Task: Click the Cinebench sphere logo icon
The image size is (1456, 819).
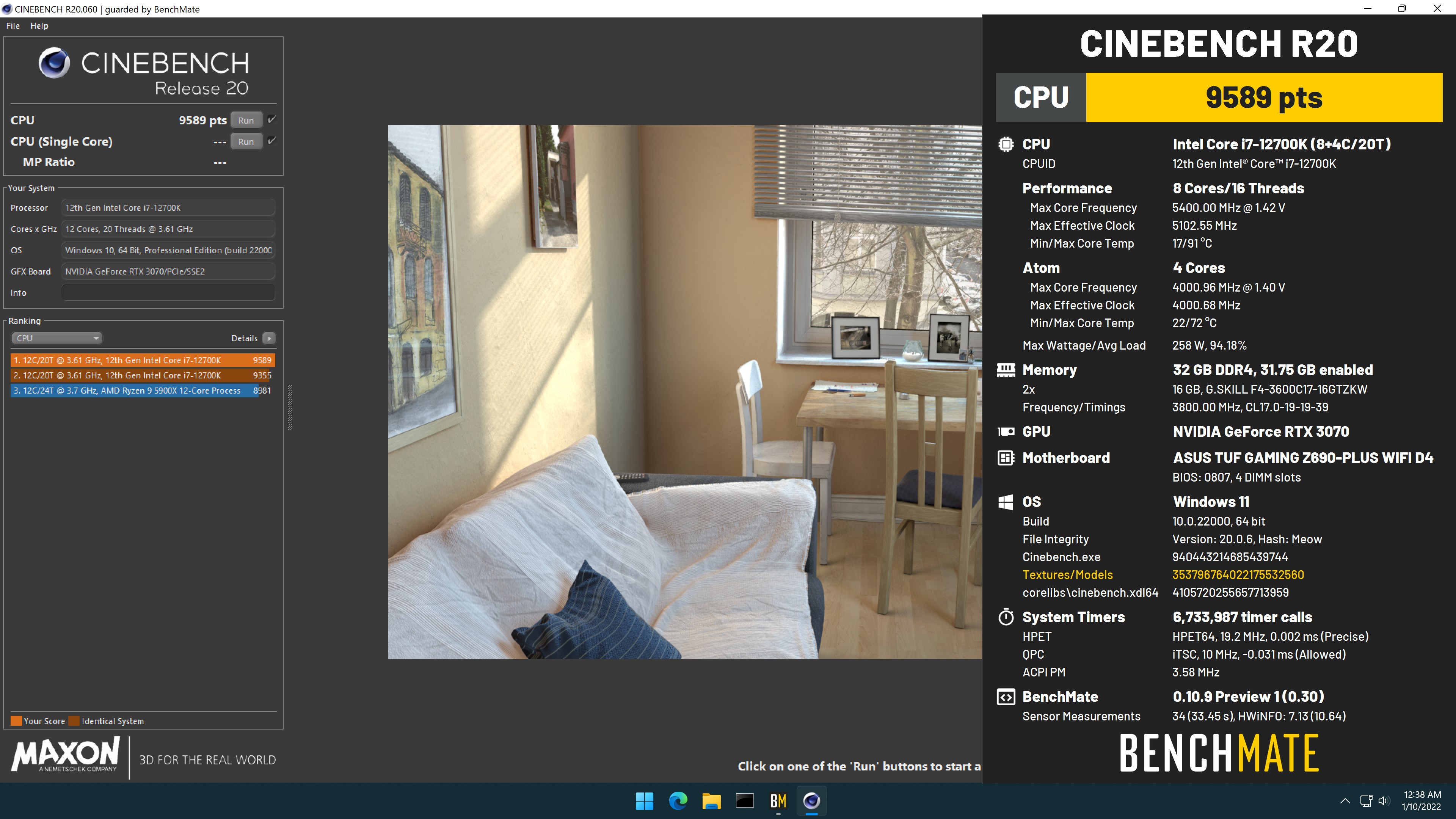Action: click(x=54, y=63)
